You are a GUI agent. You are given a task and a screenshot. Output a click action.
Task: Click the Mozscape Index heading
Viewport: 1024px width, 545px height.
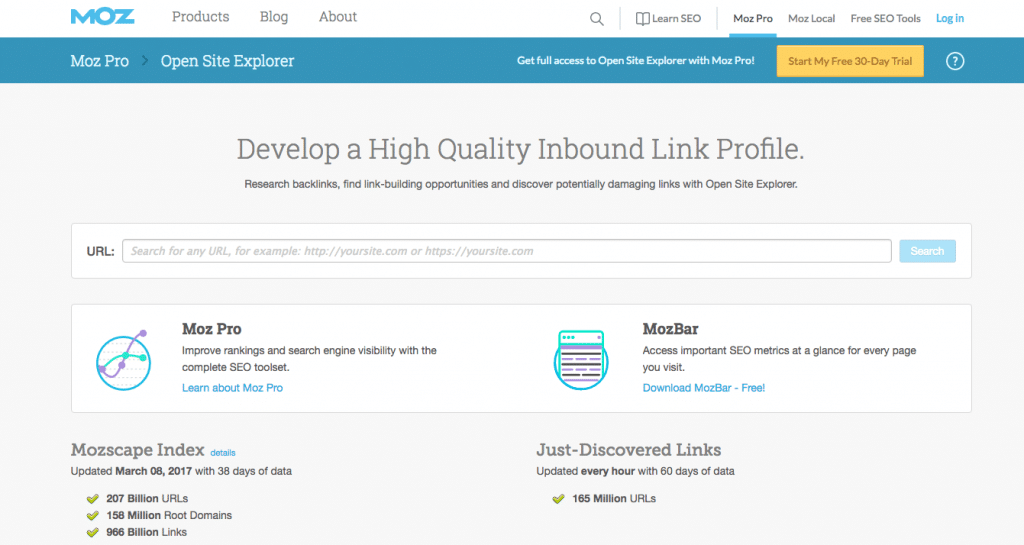(137, 450)
